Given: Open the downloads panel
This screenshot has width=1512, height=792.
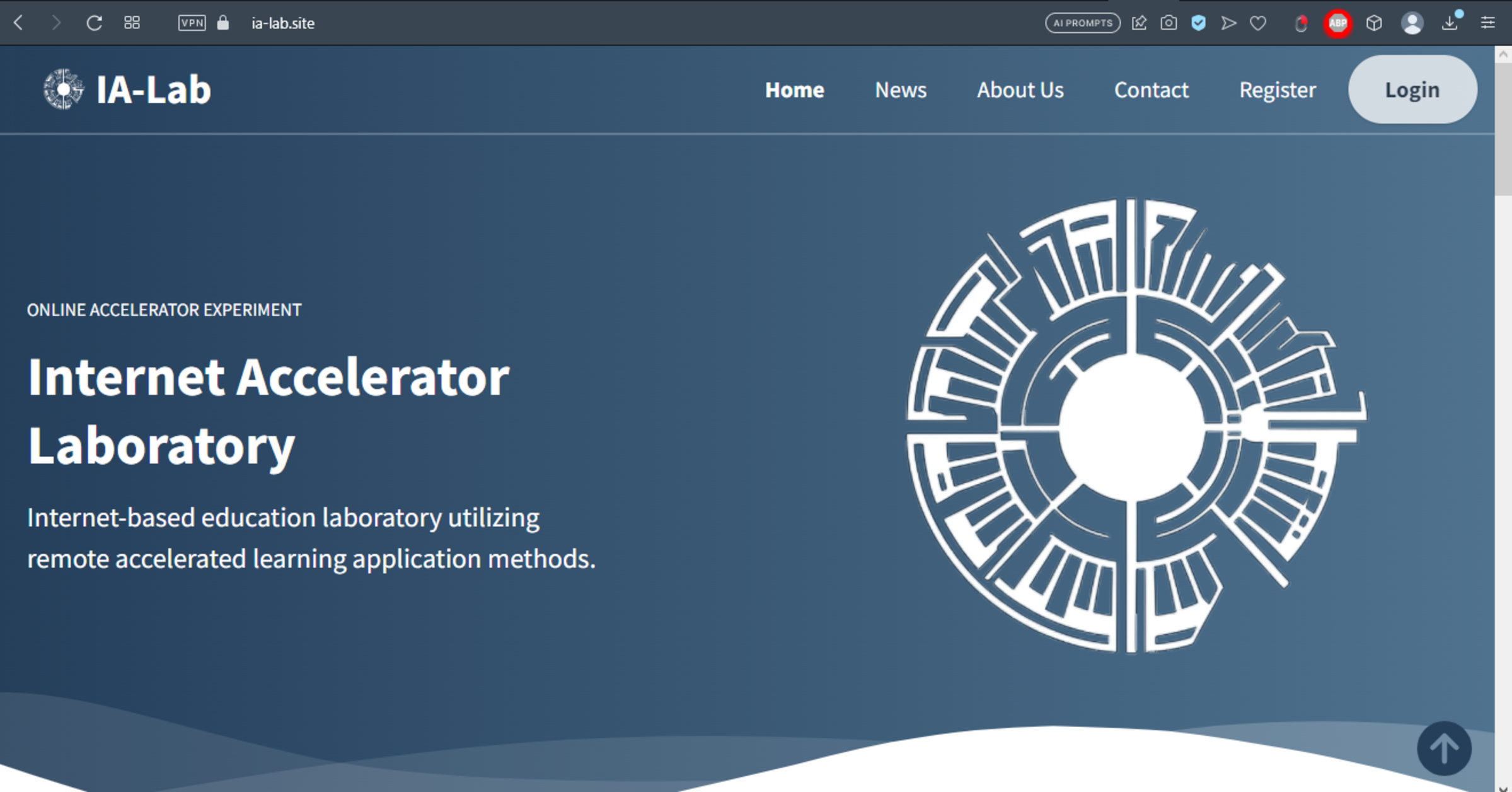Looking at the screenshot, I should click(1451, 23).
